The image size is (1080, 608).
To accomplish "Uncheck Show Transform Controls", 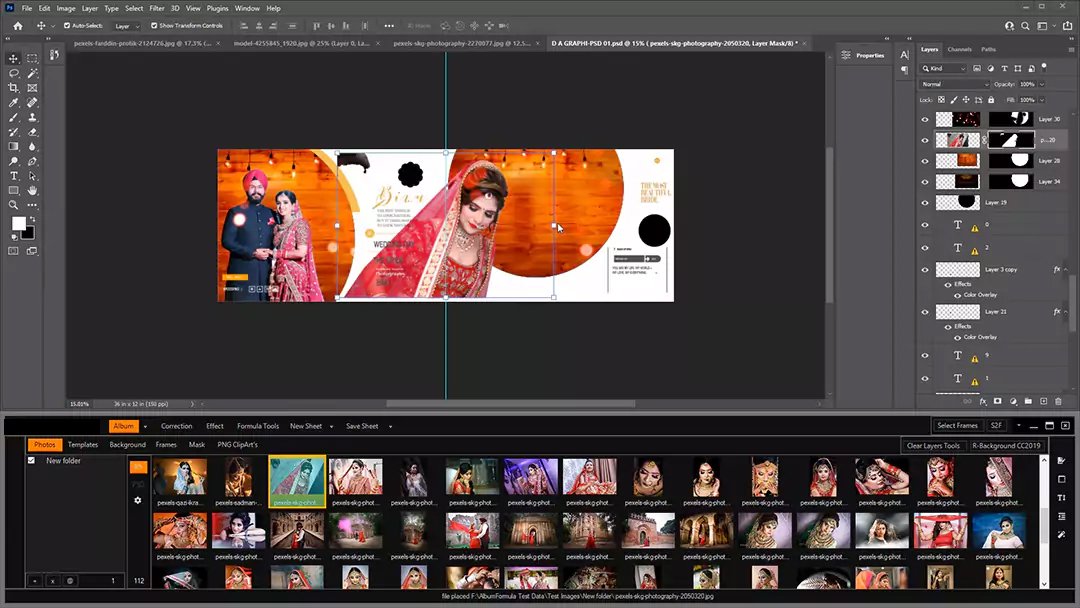I will coord(154,25).
